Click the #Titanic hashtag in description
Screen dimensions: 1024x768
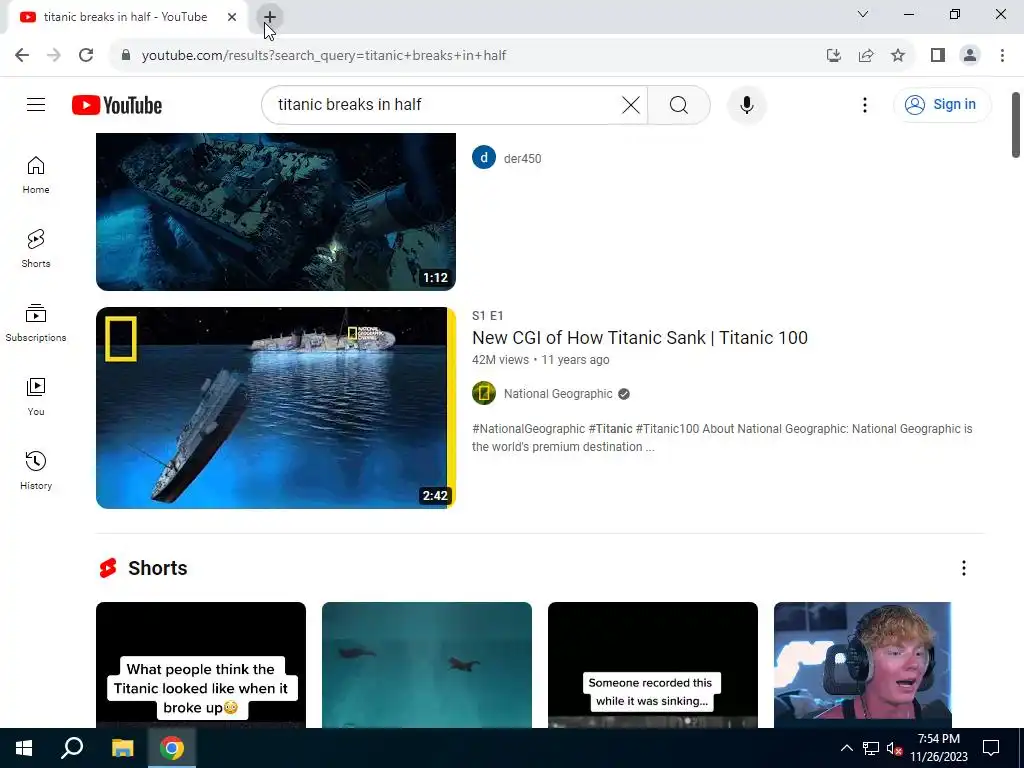pyautogui.click(x=610, y=429)
